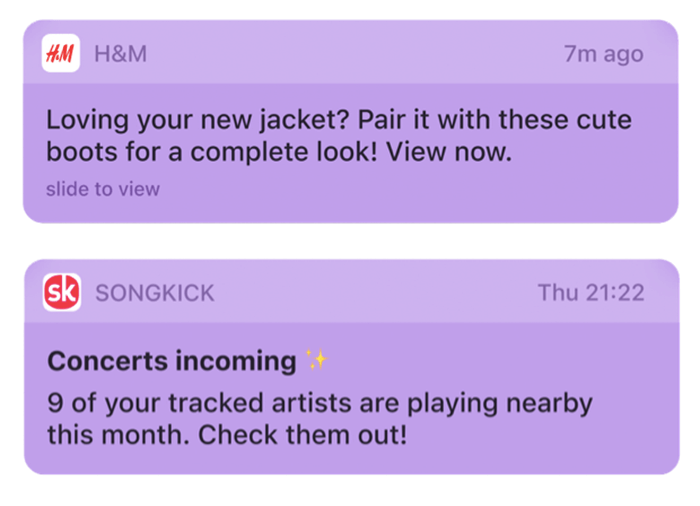
Task: Select the 7m ago timestamp
Action: click(604, 54)
